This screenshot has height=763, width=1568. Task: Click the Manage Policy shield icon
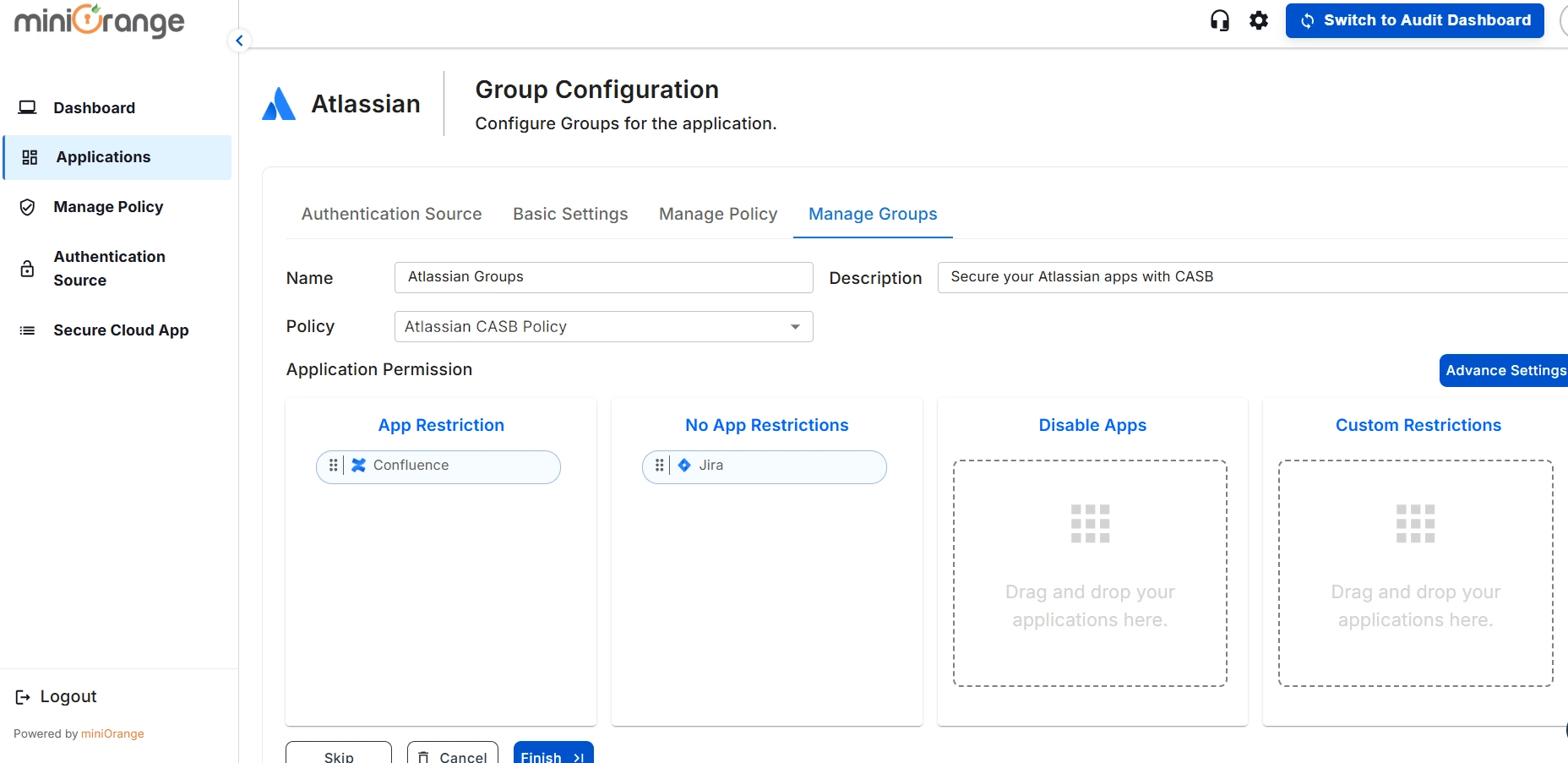pos(27,207)
